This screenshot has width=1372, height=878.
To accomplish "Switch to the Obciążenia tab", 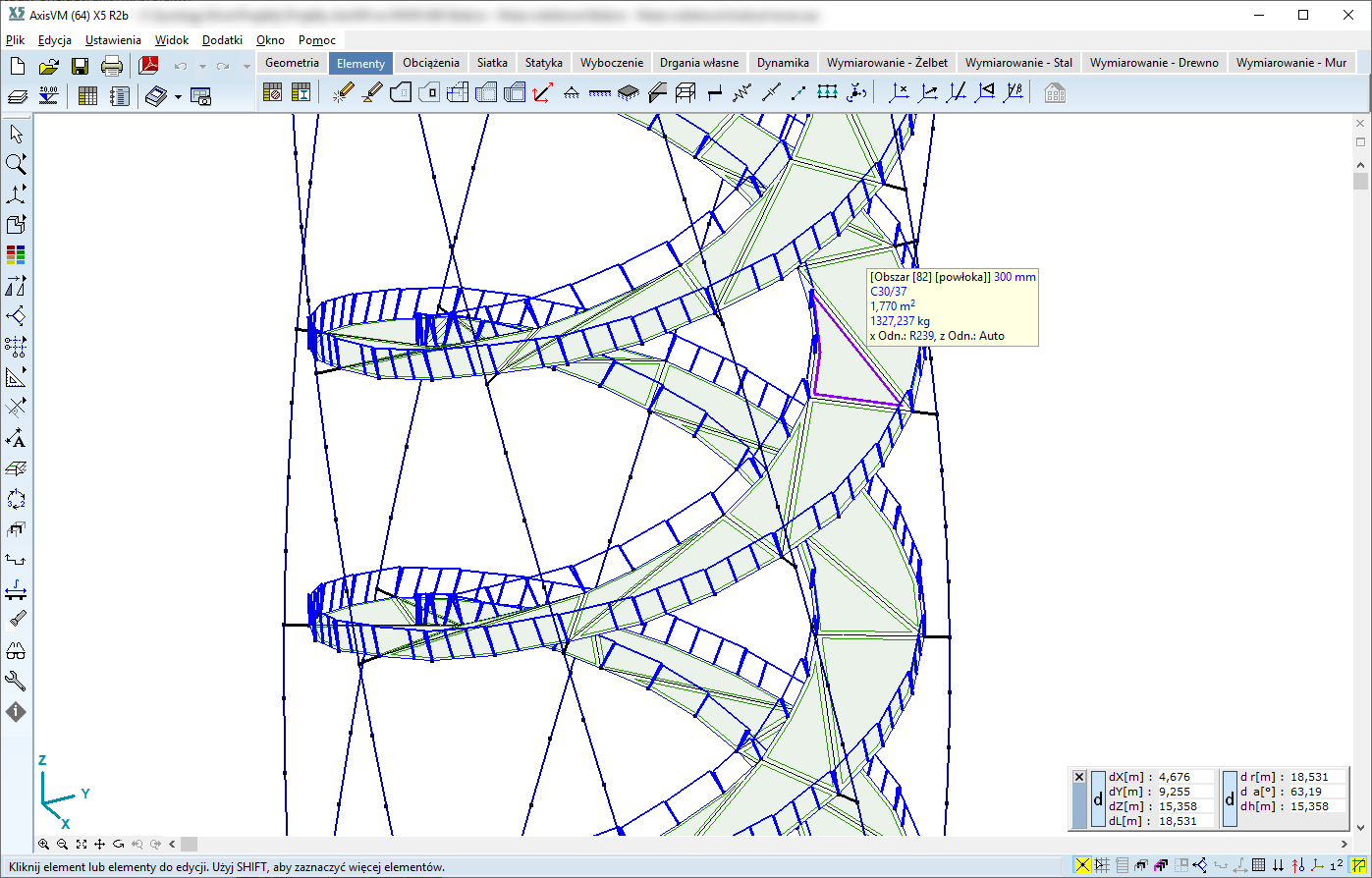I will click(430, 63).
